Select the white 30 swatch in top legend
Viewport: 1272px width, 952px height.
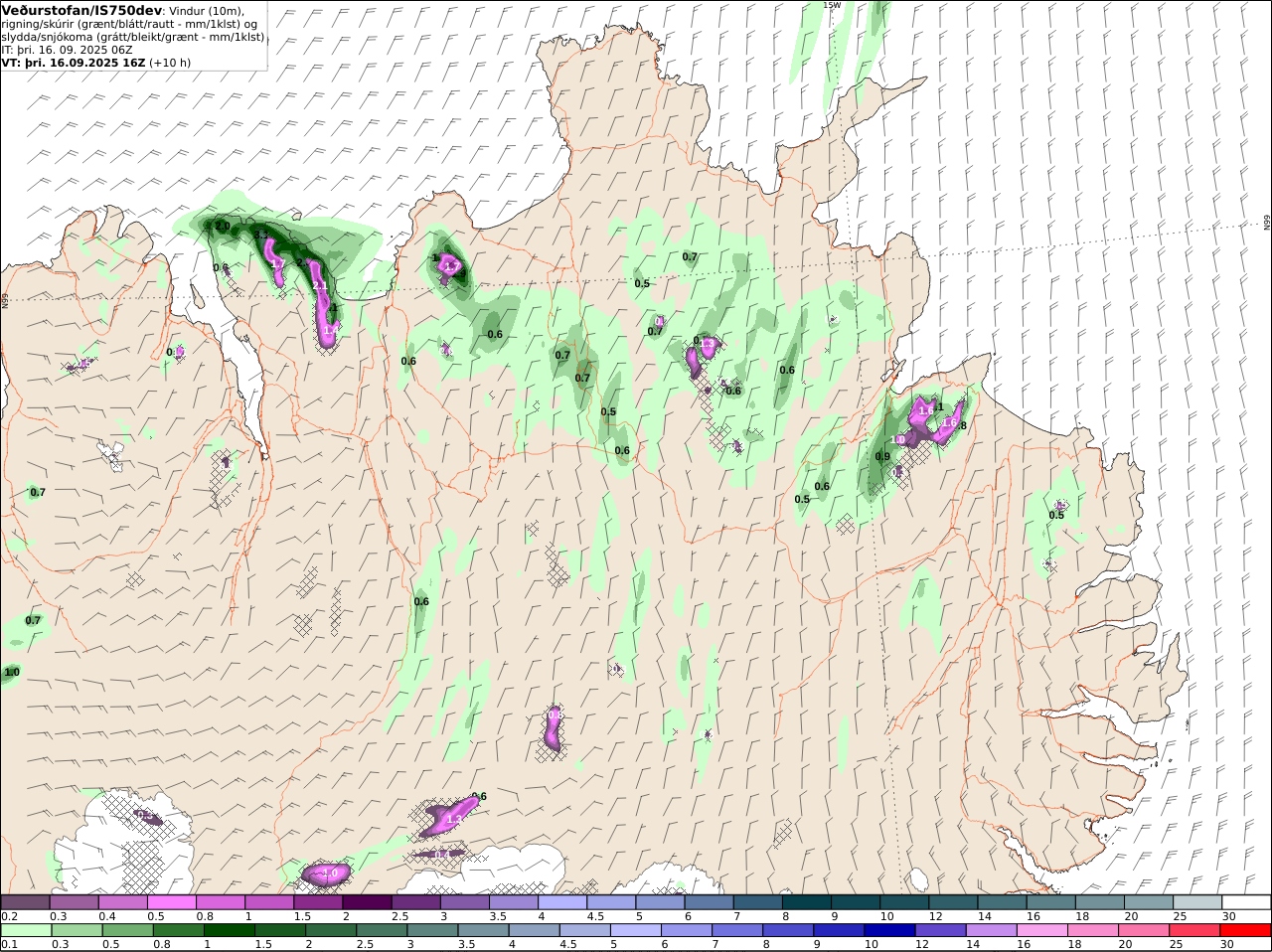tap(1246, 902)
